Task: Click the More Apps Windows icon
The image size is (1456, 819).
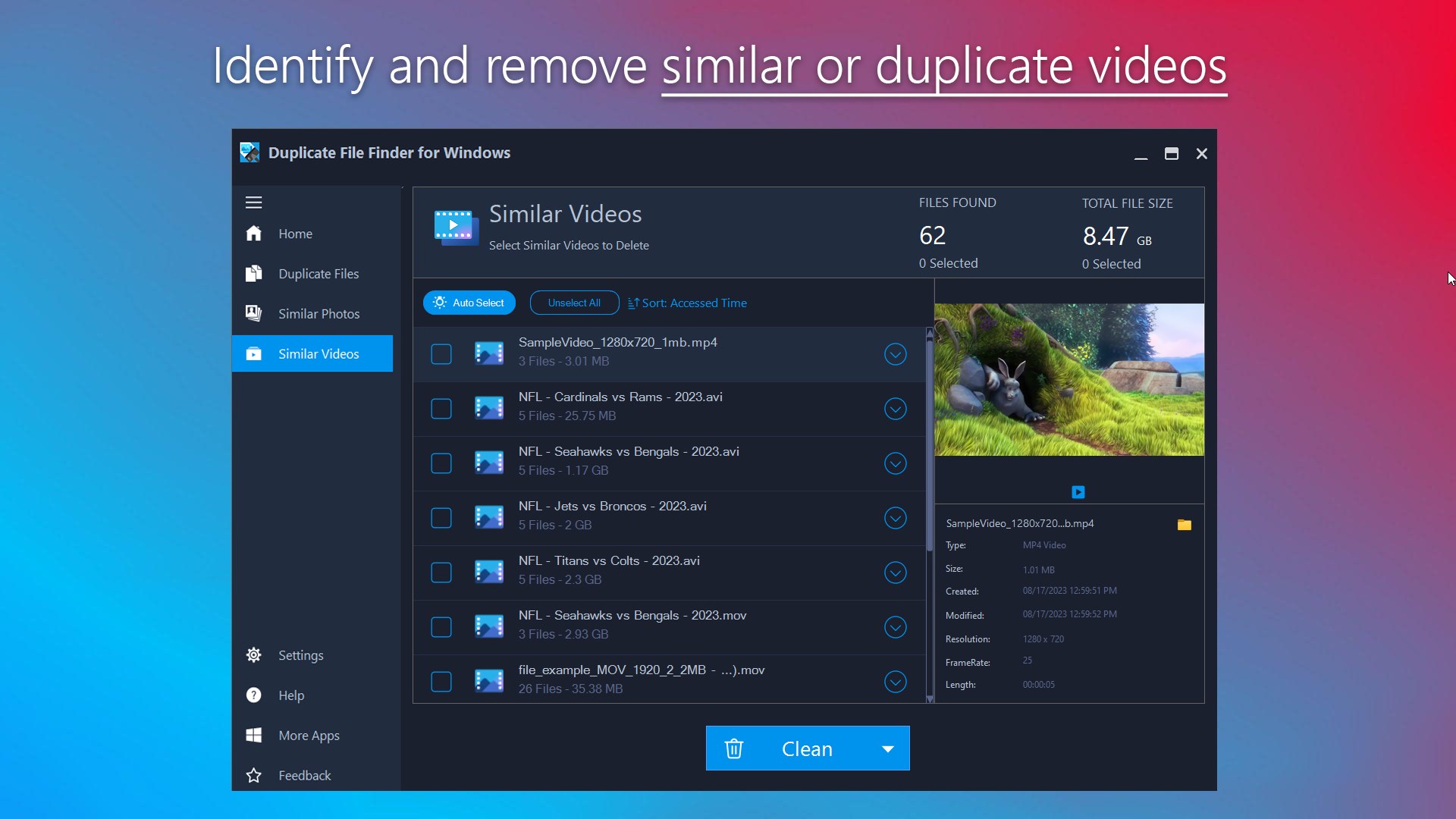Action: tap(253, 736)
